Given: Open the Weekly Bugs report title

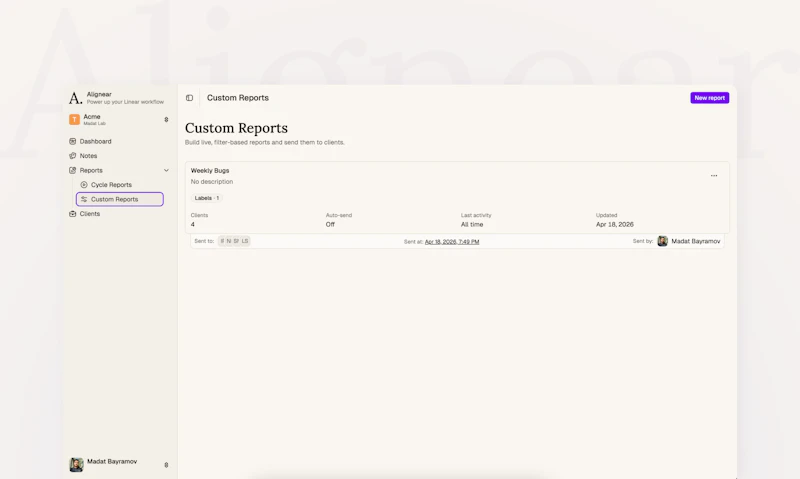Looking at the screenshot, I should tap(210, 170).
